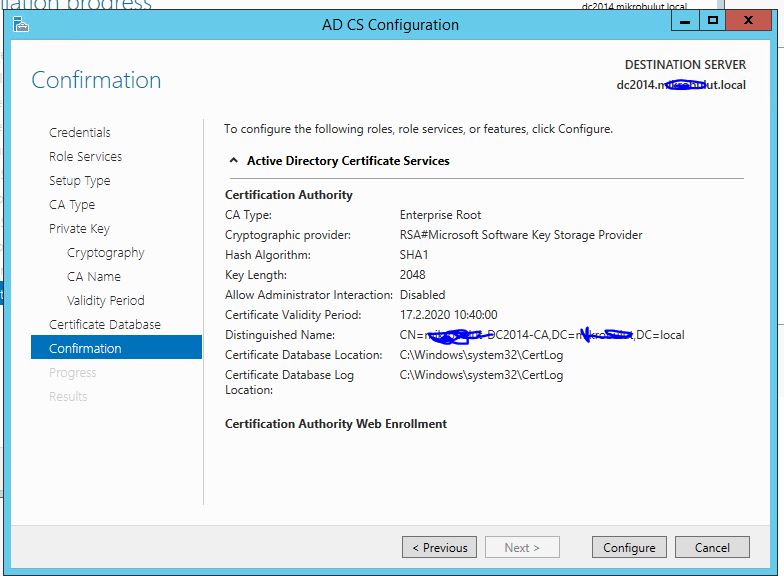
Task: Maximize the AD CS Configuration window
Action: point(712,21)
